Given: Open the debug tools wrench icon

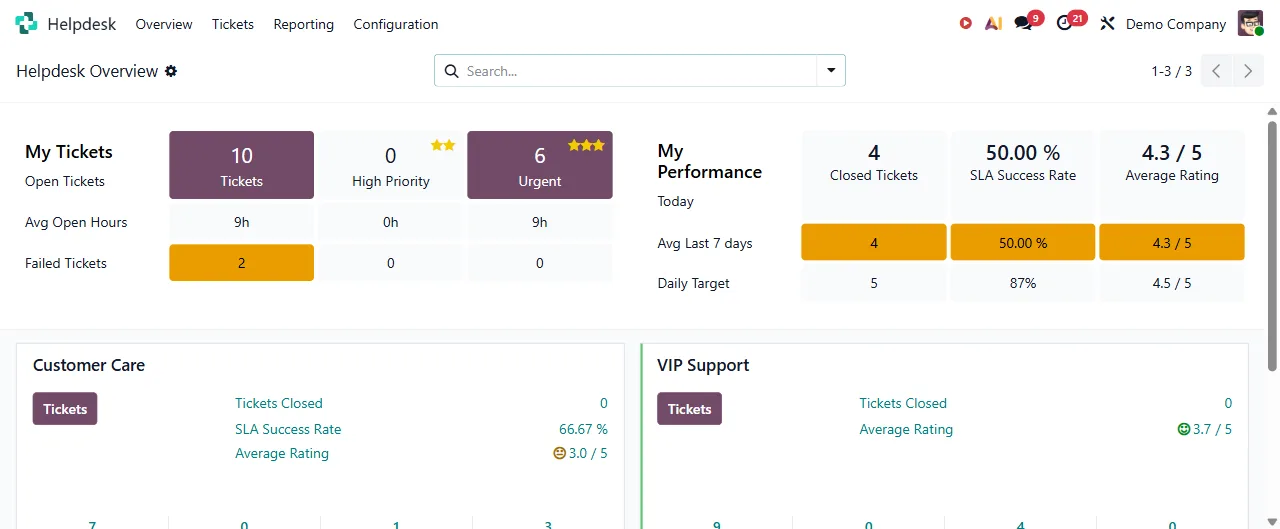Looking at the screenshot, I should (x=1107, y=23).
